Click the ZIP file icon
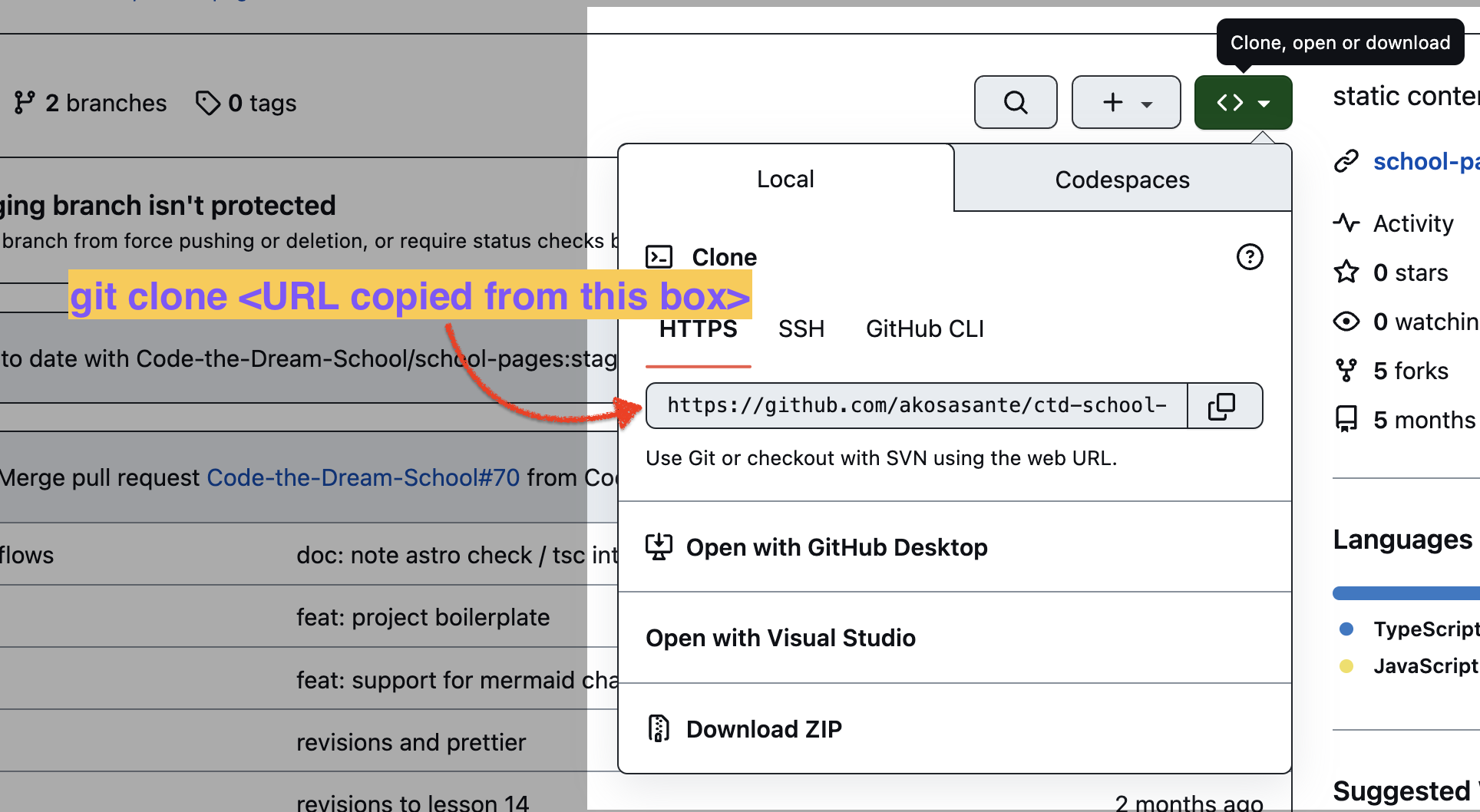This screenshot has width=1480, height=812. click(659, 728)
